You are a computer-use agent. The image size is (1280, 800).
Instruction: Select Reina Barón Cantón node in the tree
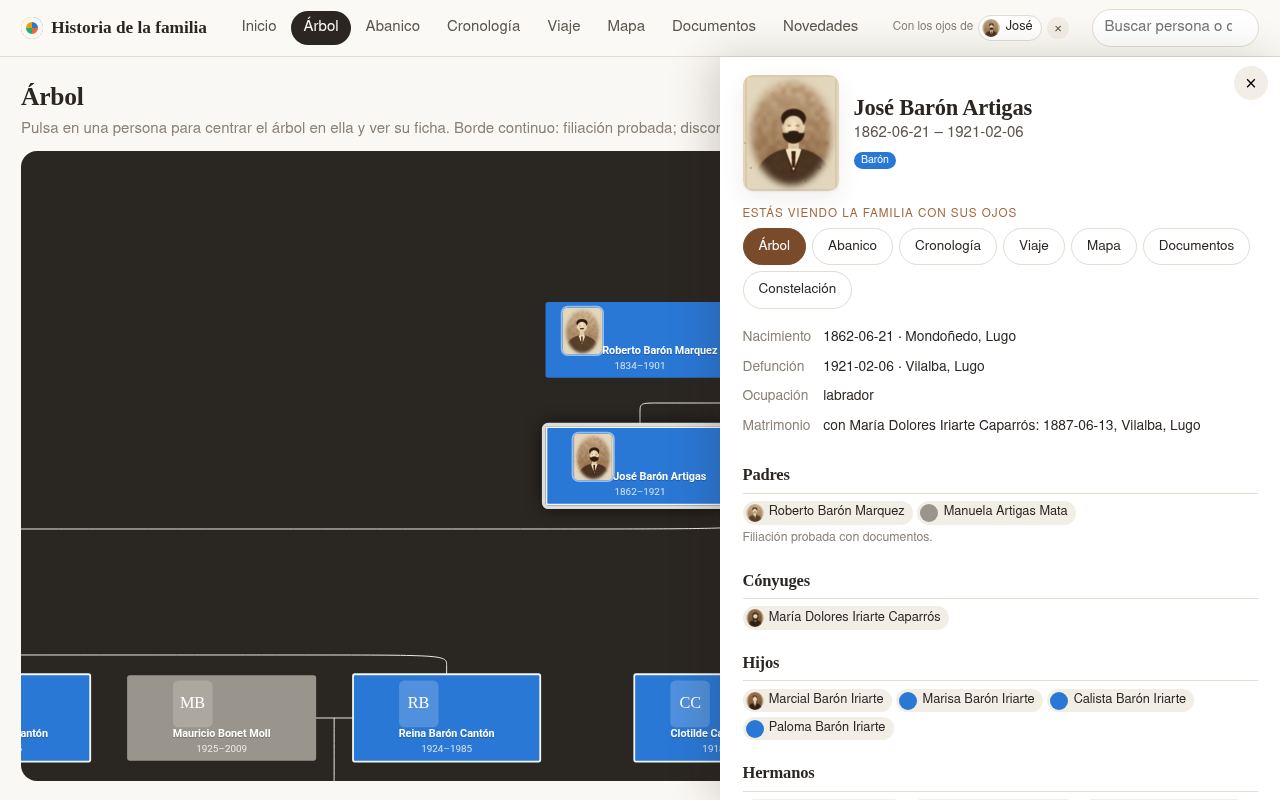pos(446,718)
